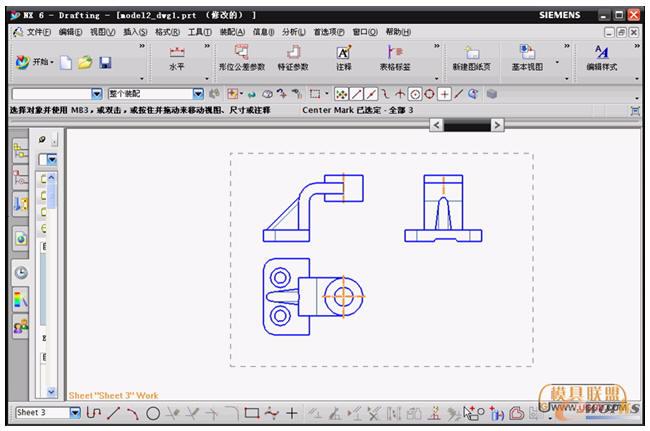Open the 帮助(H) Help menu

click(398, 32)
